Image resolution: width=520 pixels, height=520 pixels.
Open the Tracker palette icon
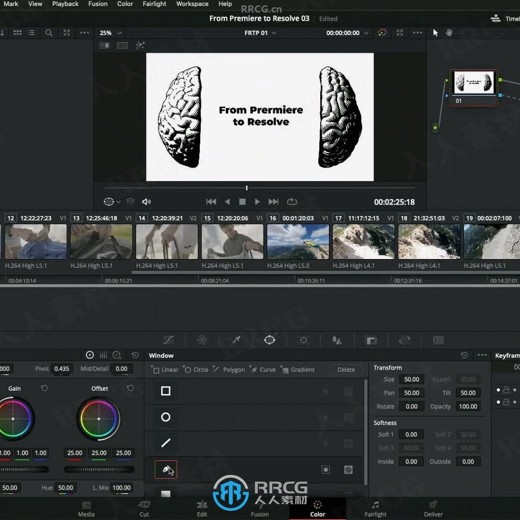point(303,340)
